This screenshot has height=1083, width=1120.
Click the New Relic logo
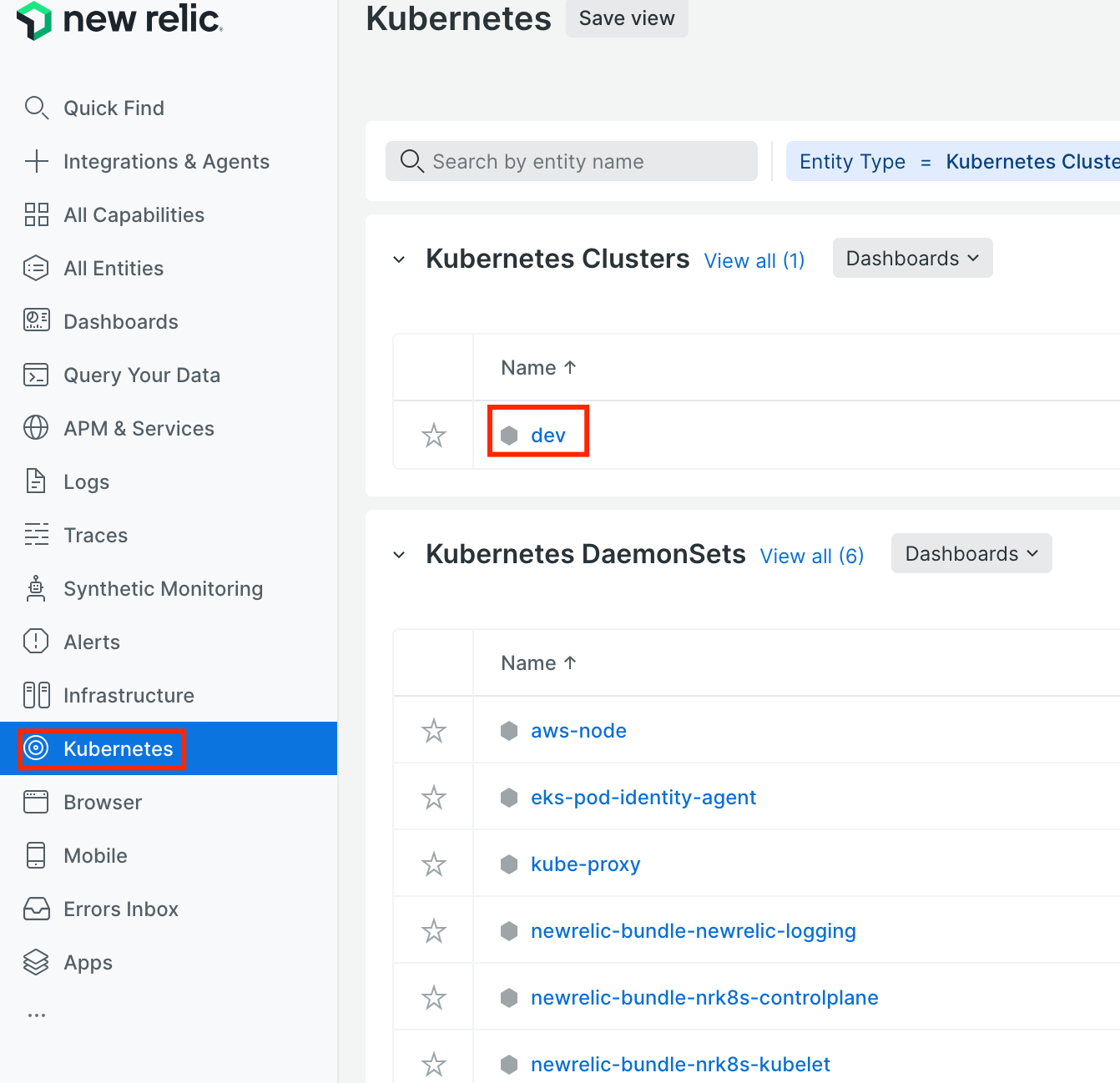[119, 19]
